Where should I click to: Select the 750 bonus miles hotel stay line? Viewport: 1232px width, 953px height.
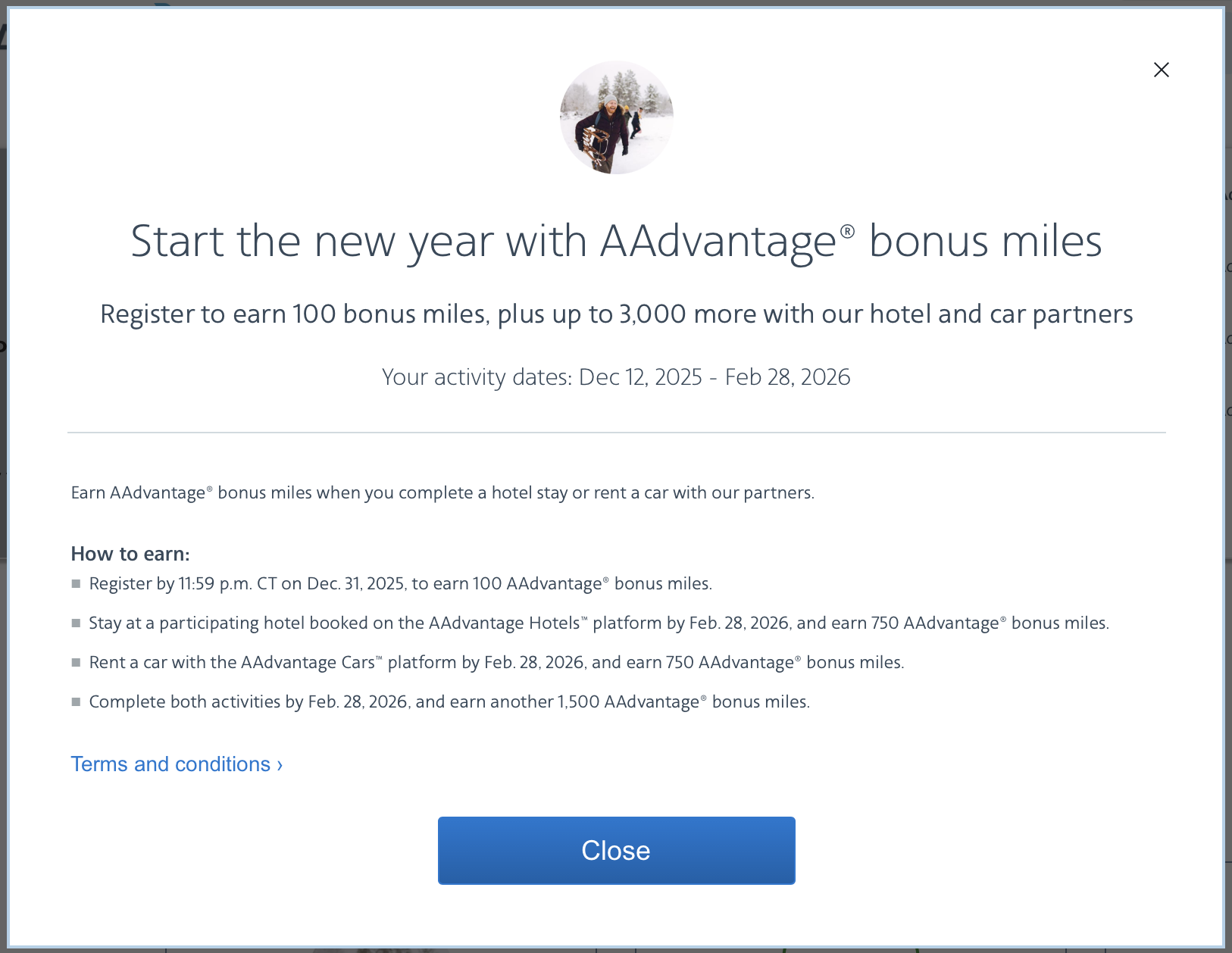point(599,623)
